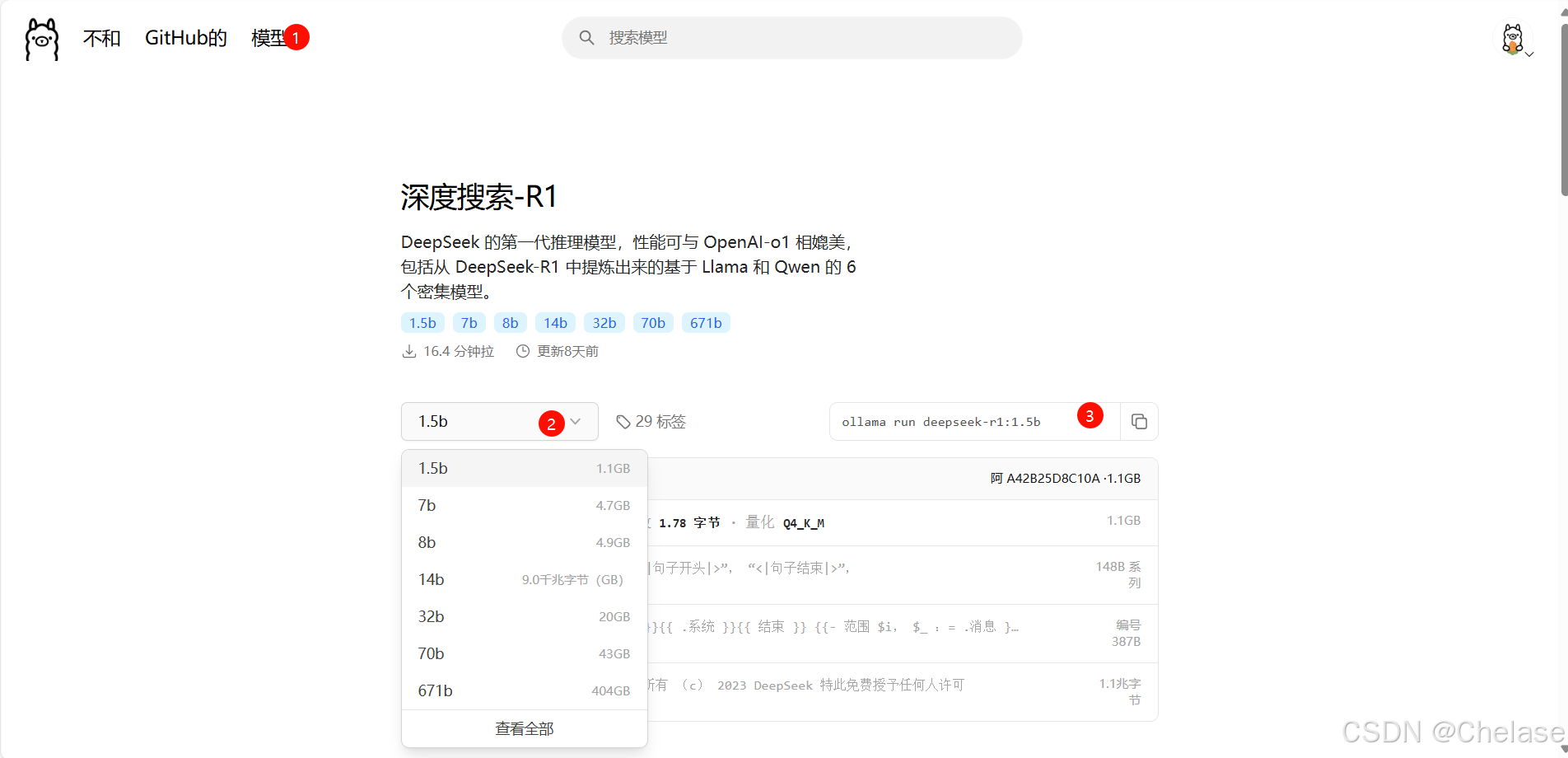This screenshot has height=758, width=1568.
Task: Open the 模型 models nav link
Action: [x=269, y=38]
